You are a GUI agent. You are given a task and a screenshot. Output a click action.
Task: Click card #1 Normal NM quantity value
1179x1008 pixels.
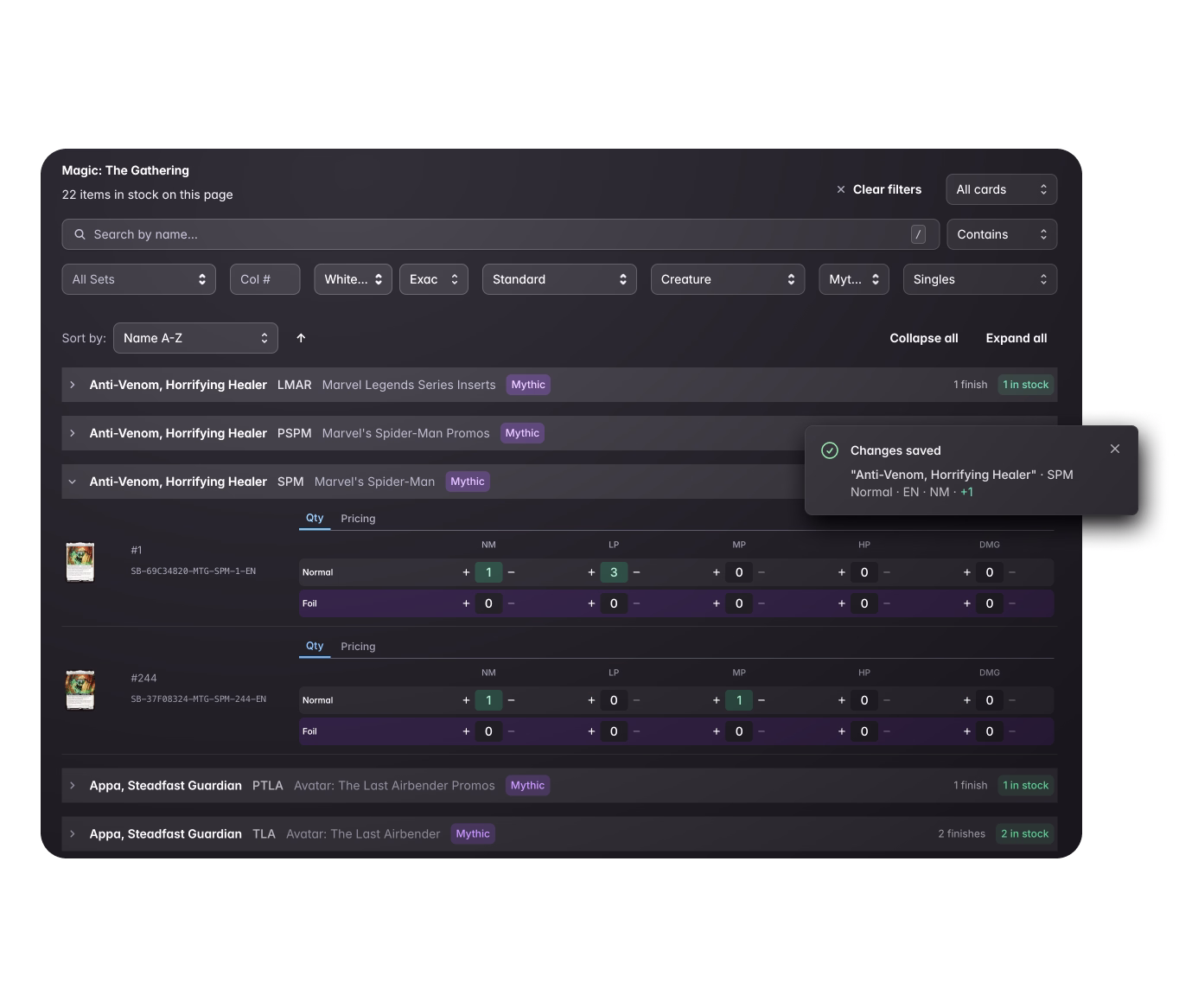click(x=488, y=572)
